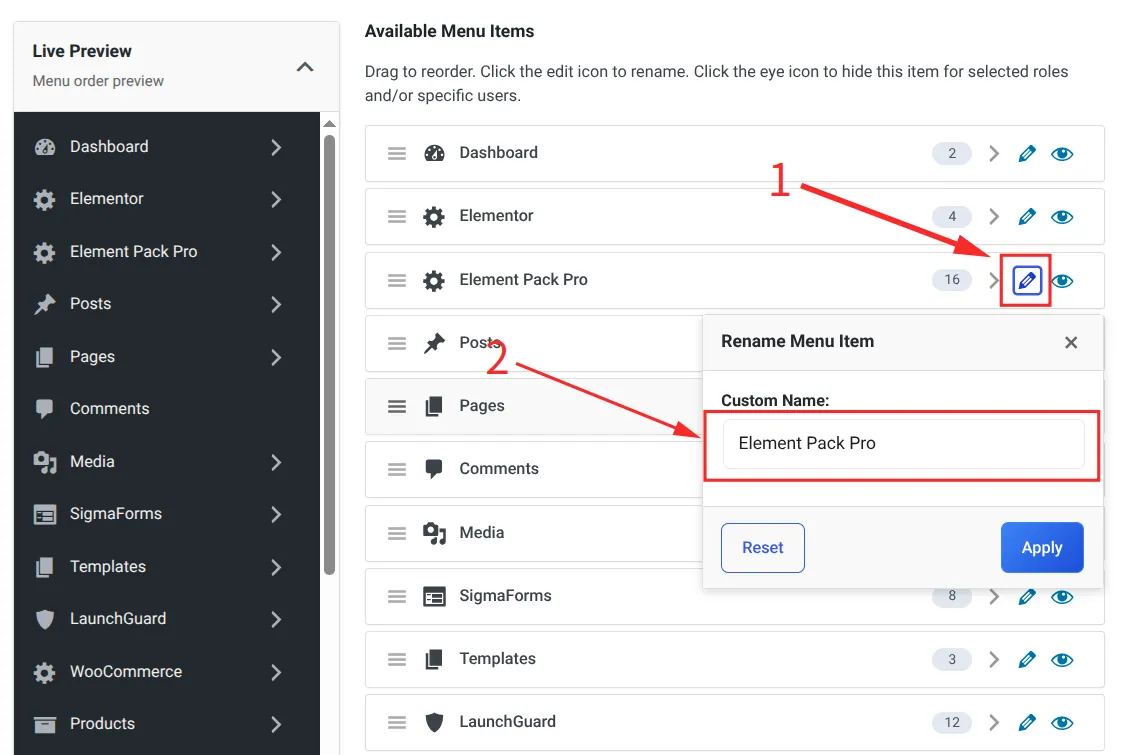This screenshot has height=755, width=1135.
Task: Click the LaunchGuard count badge 12
Action: pyautogui.click(x=952, y=722)
